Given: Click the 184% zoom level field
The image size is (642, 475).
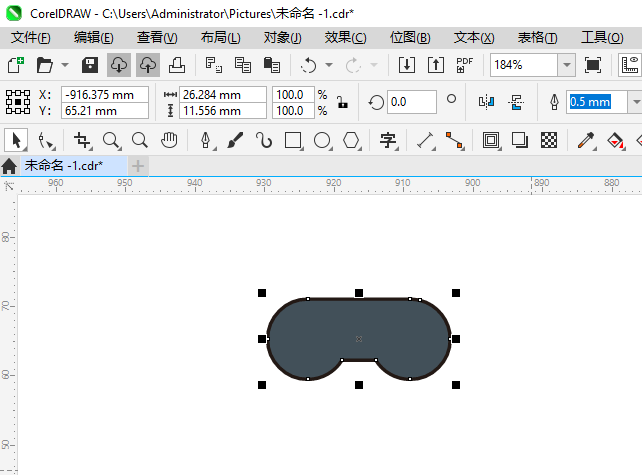Looking at the screenshot, I should [x=524, y=65].
